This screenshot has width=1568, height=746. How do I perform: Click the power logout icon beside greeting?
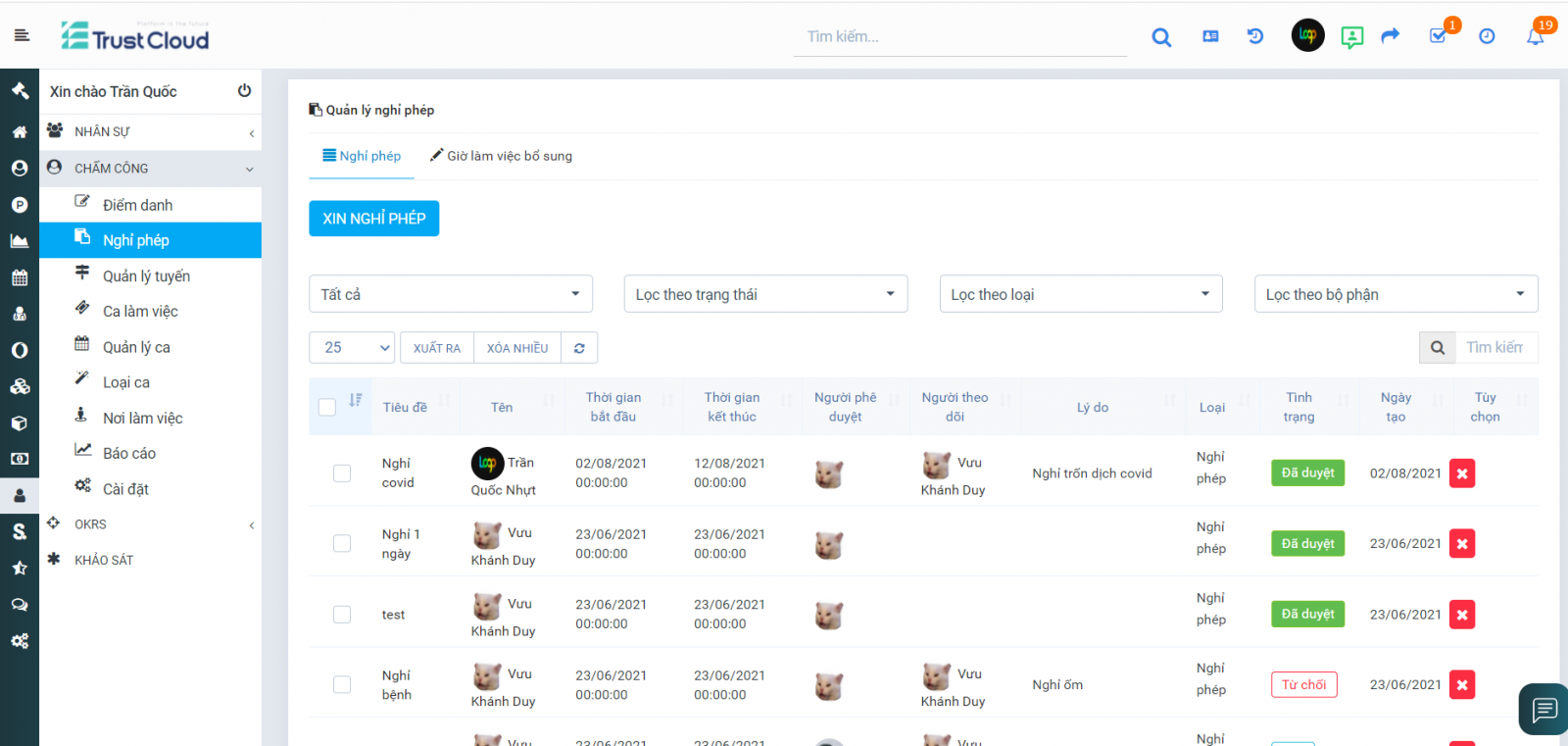(x=244, y=91)
